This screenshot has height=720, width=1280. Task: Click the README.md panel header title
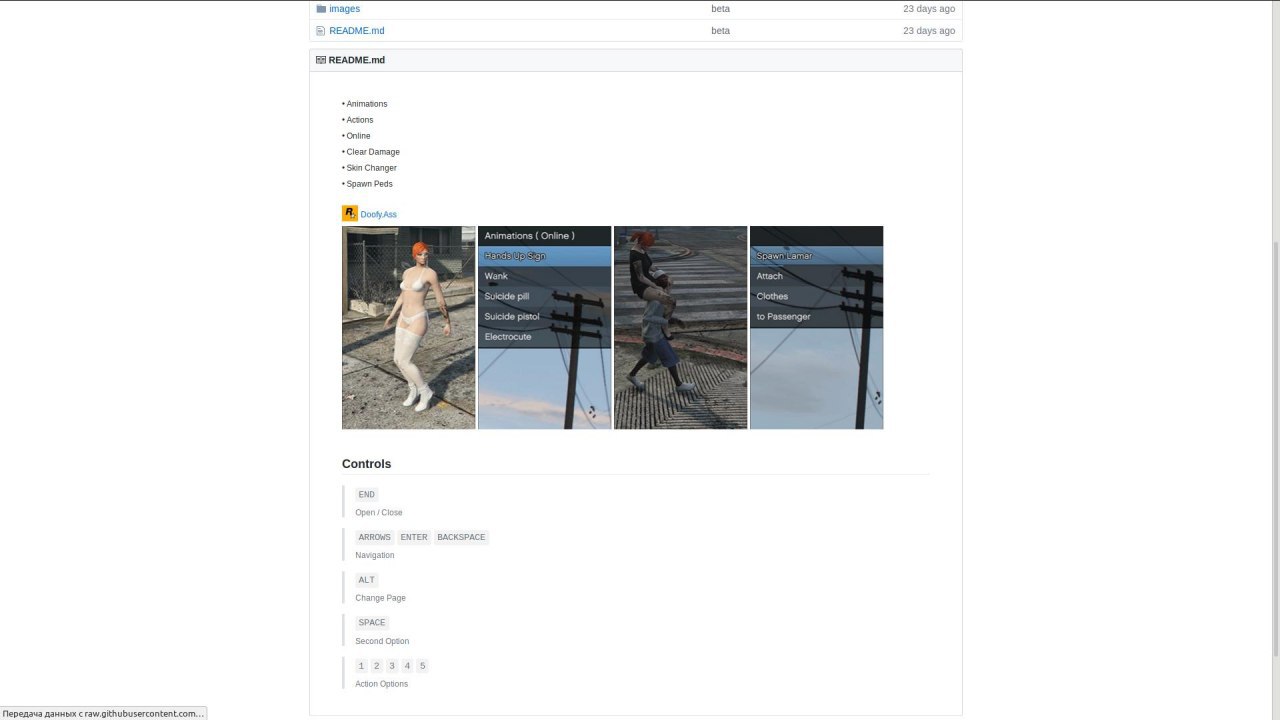point(357,60)
